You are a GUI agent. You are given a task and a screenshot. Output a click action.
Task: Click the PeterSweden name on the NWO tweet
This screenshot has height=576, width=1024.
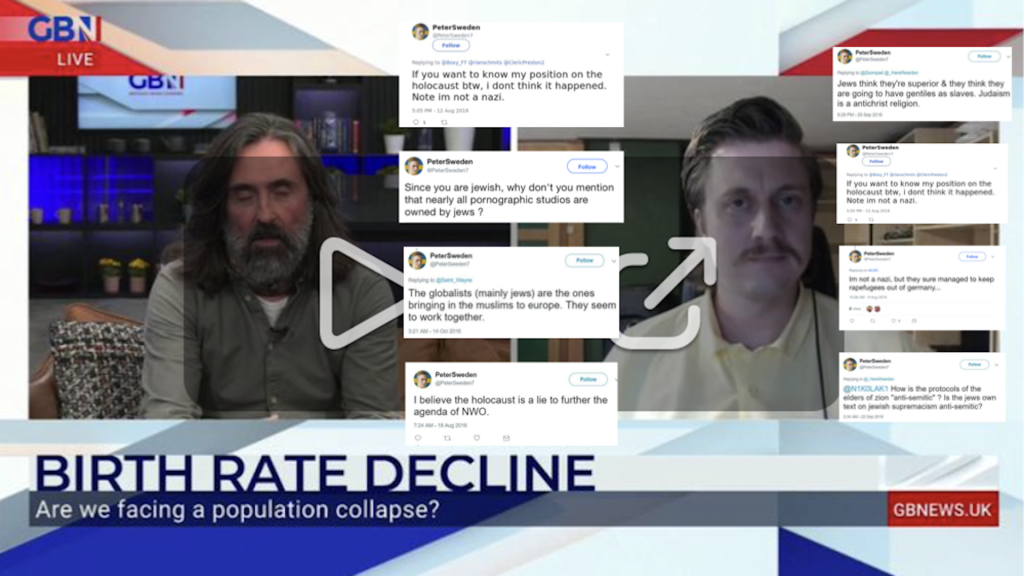coord(456,375)
